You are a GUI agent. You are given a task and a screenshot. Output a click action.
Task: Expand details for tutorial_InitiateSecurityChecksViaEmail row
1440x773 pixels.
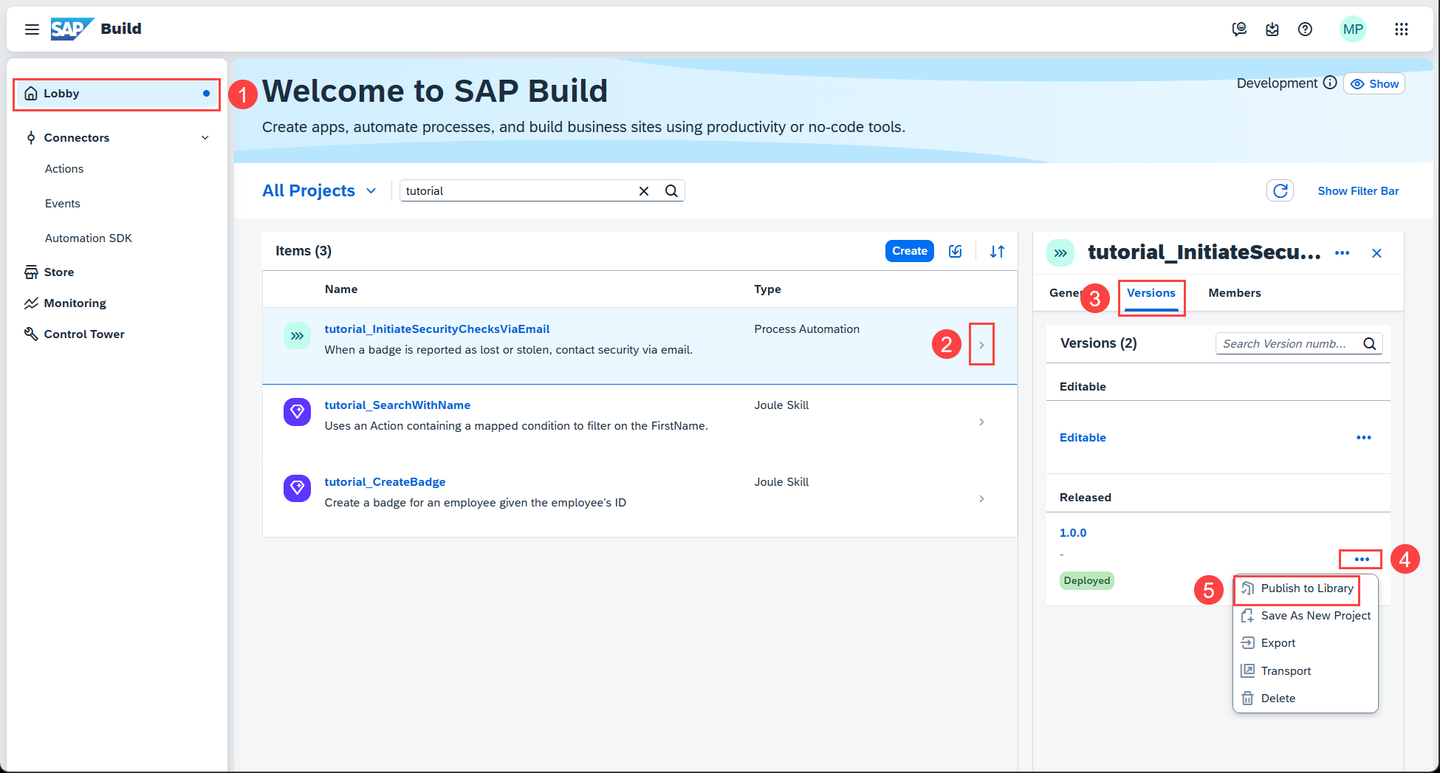[x=982, y=345]
